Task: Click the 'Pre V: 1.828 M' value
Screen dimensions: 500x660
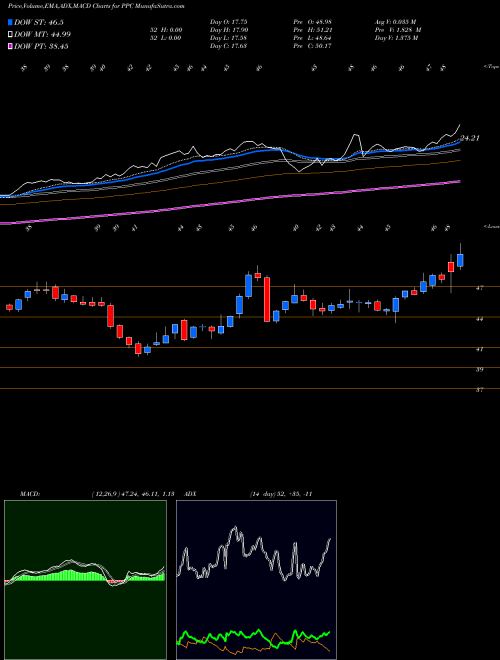Action: (x=398, y=30)
